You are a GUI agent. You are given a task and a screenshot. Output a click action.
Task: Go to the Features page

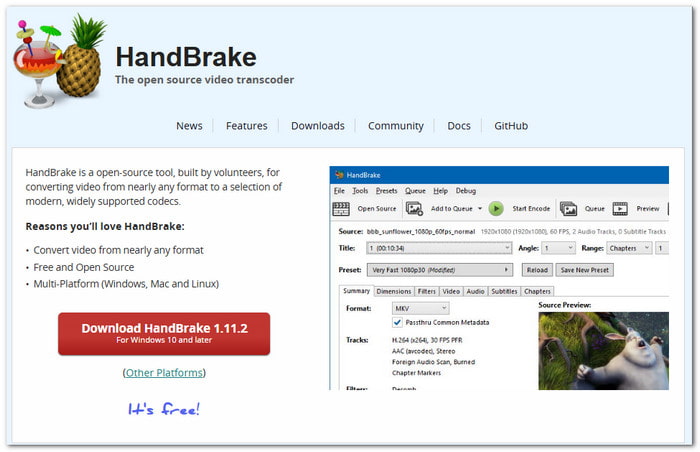click(x=246, y=126)
